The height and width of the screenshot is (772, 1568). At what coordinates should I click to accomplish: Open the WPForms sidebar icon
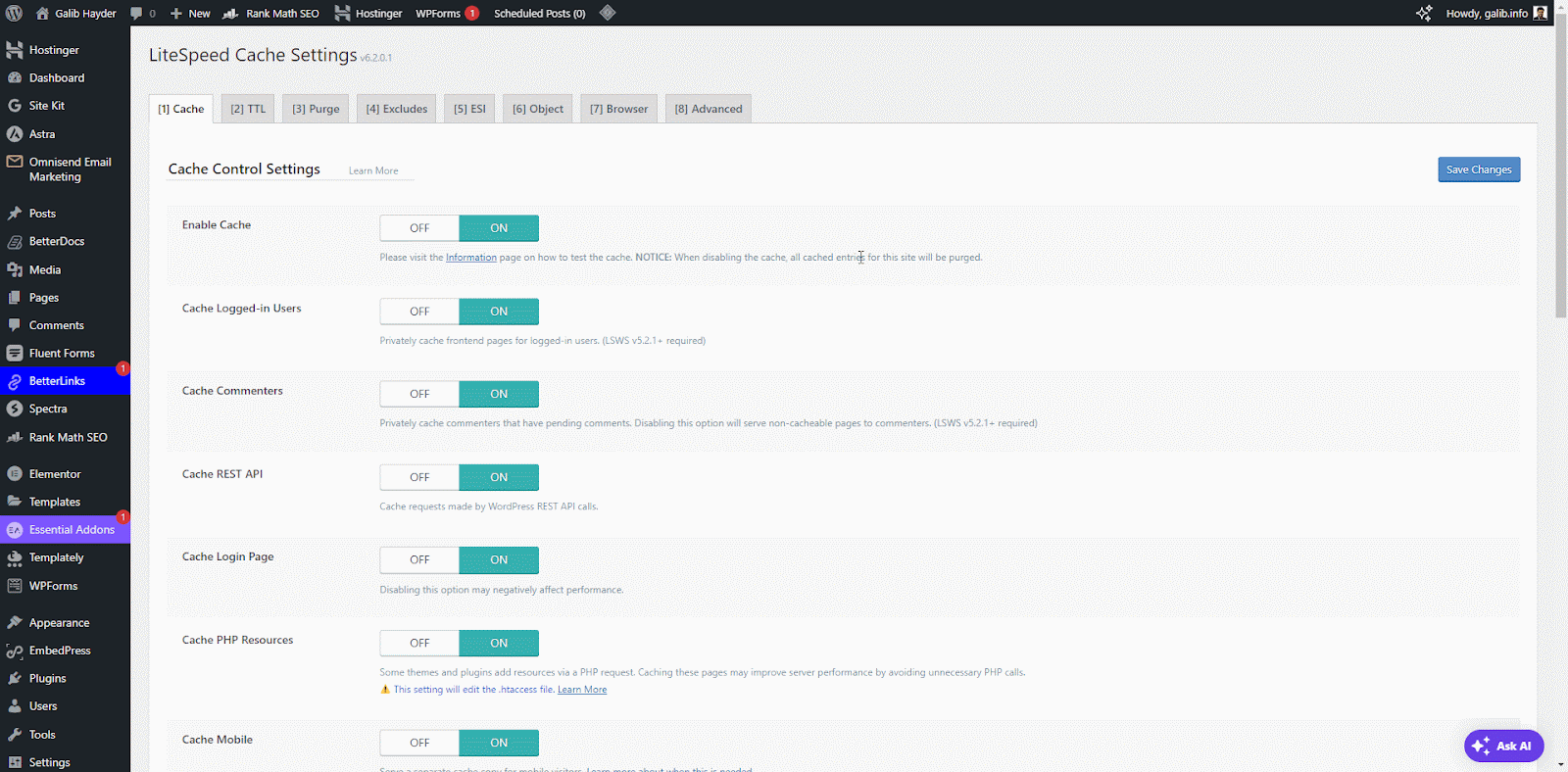pos(15,586)
